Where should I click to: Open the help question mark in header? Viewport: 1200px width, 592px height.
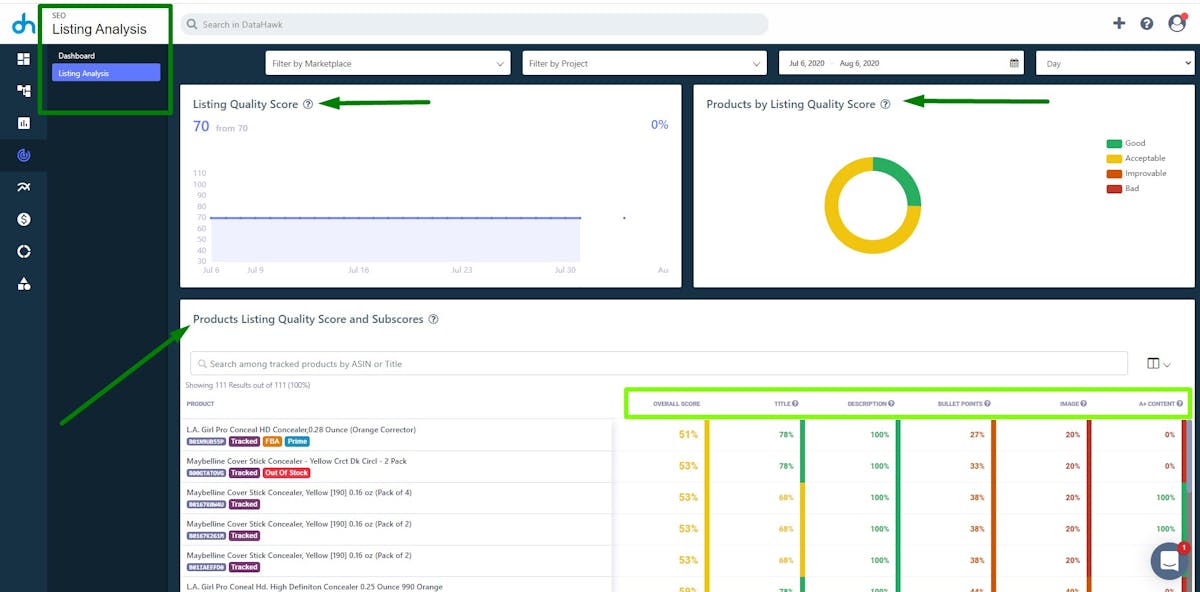click(1147, 23)
